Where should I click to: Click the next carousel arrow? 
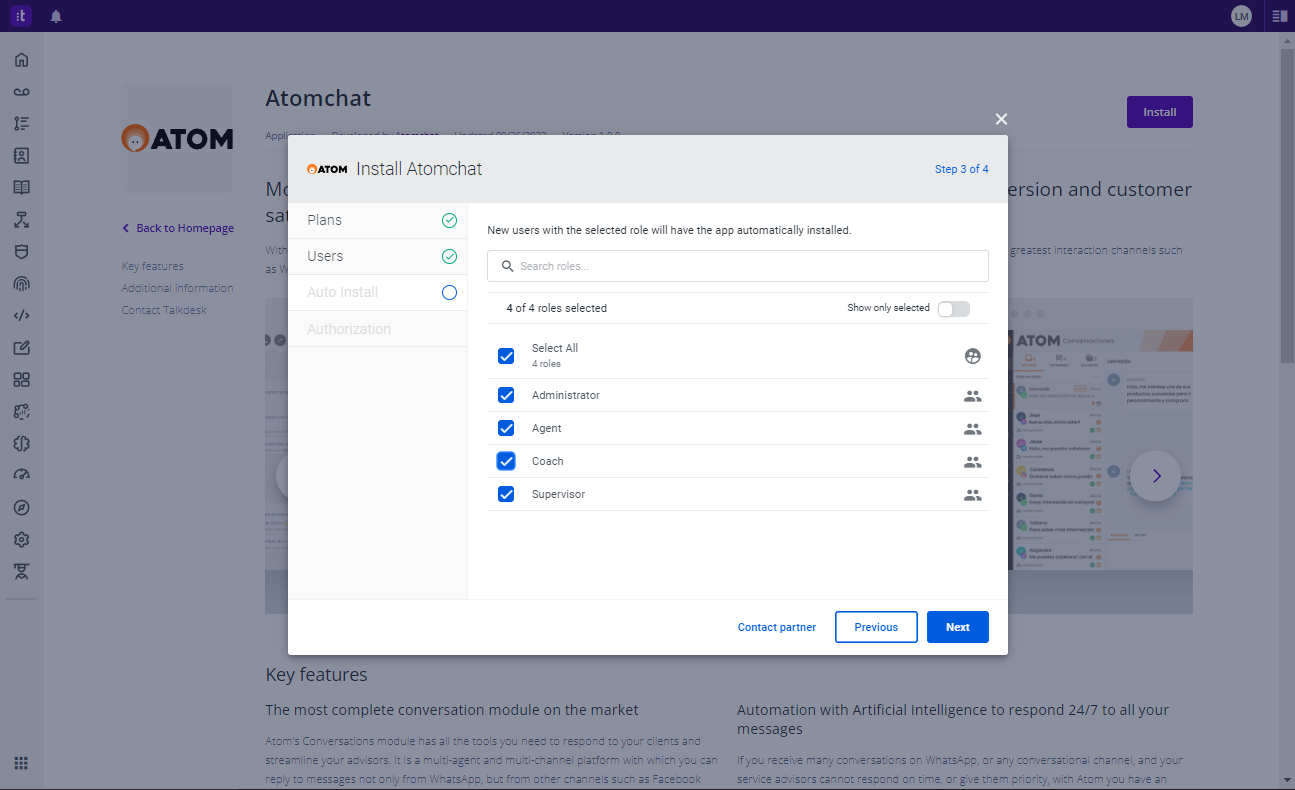coord(1156,476)
